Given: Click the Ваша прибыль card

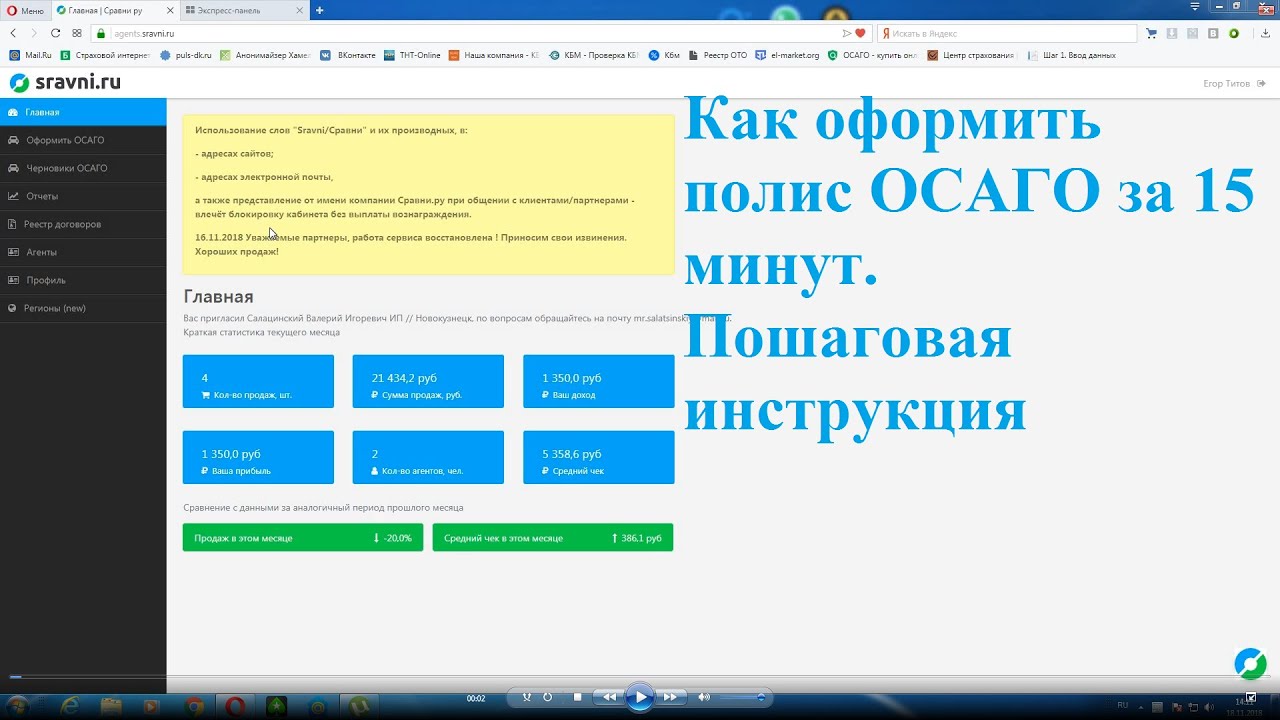Looking at the screenshot, I should click(x=258, y=457).
